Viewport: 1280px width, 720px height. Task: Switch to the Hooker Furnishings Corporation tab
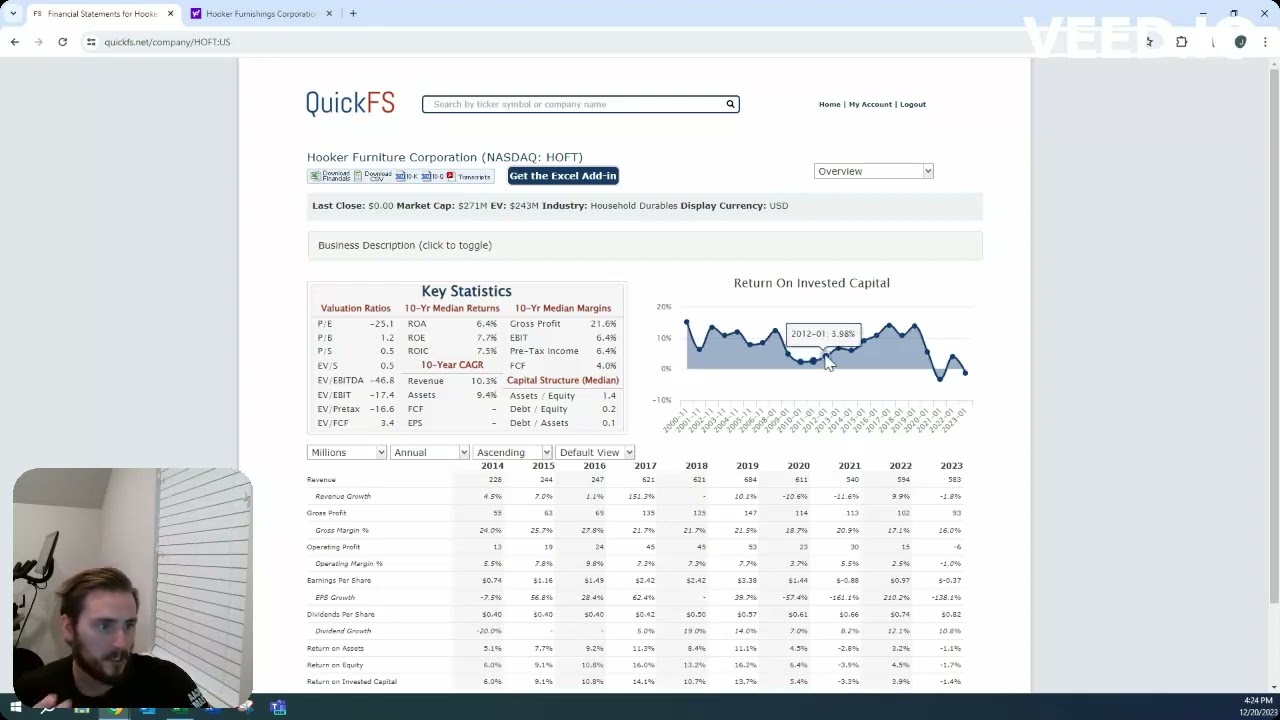tap(260, 14)
